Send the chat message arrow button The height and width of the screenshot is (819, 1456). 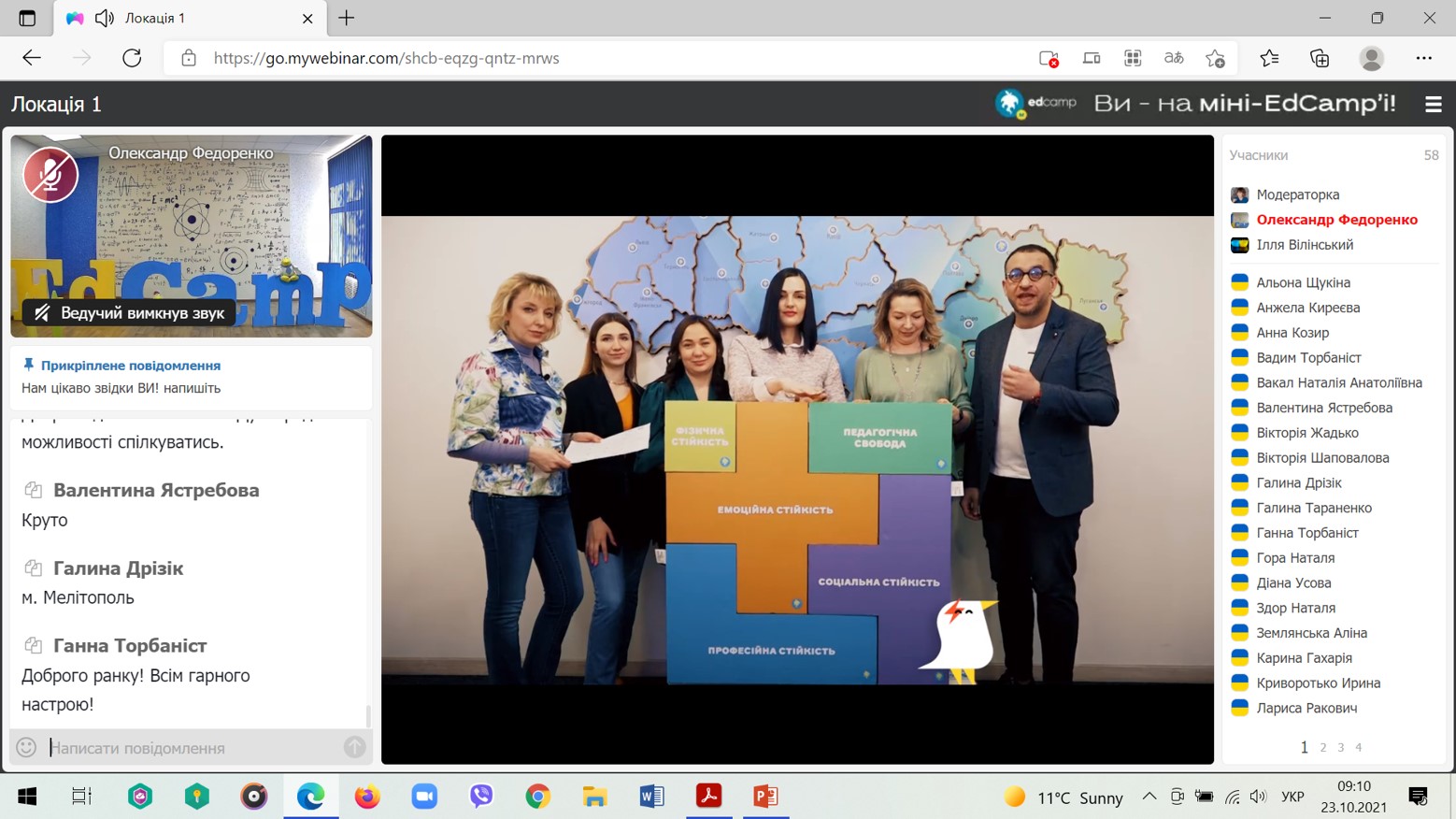[354, 746]
